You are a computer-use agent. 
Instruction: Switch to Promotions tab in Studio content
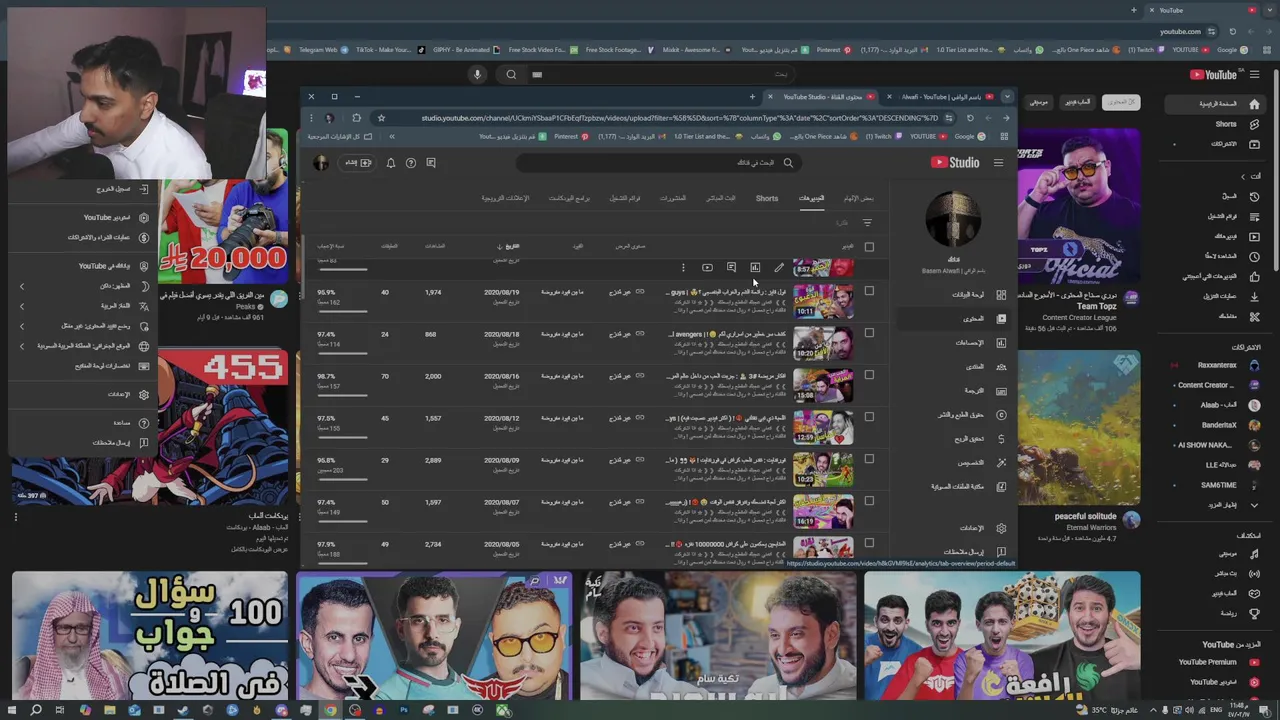(x=506, y=198)
